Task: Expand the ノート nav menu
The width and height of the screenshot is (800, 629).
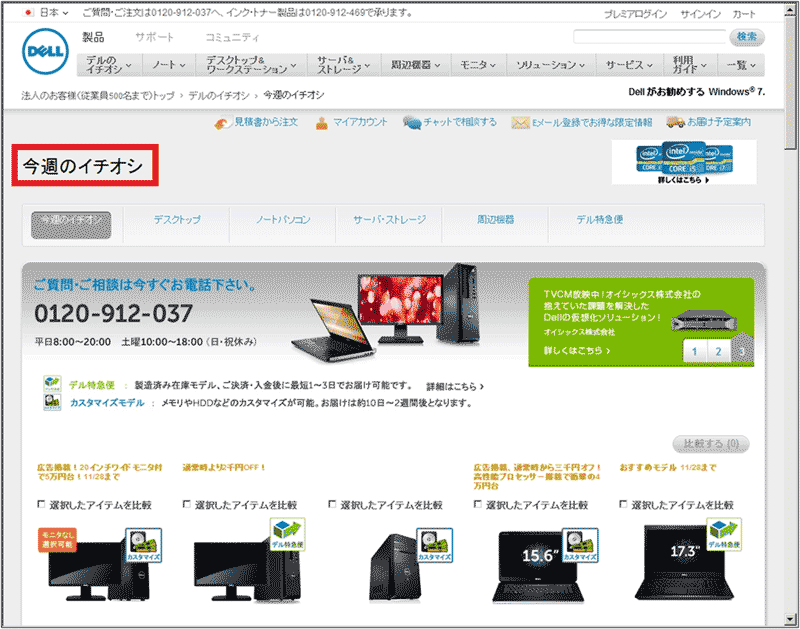Action: pos(168,65)
